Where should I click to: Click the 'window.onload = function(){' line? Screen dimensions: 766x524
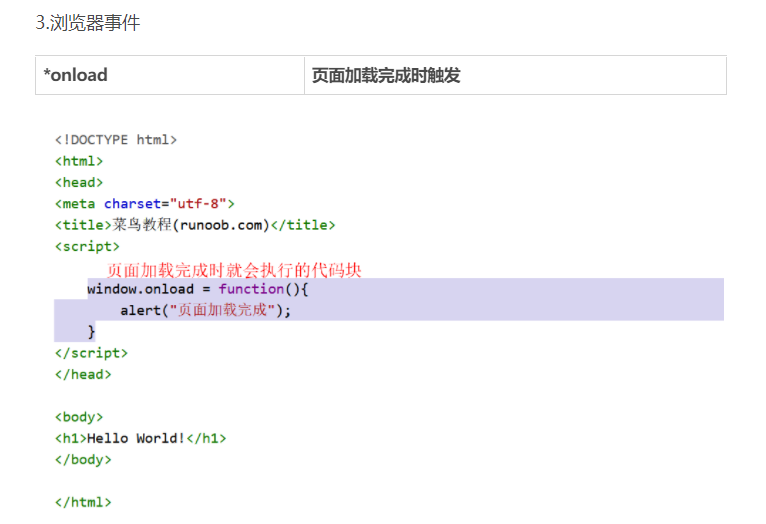[x=198, y=289]
